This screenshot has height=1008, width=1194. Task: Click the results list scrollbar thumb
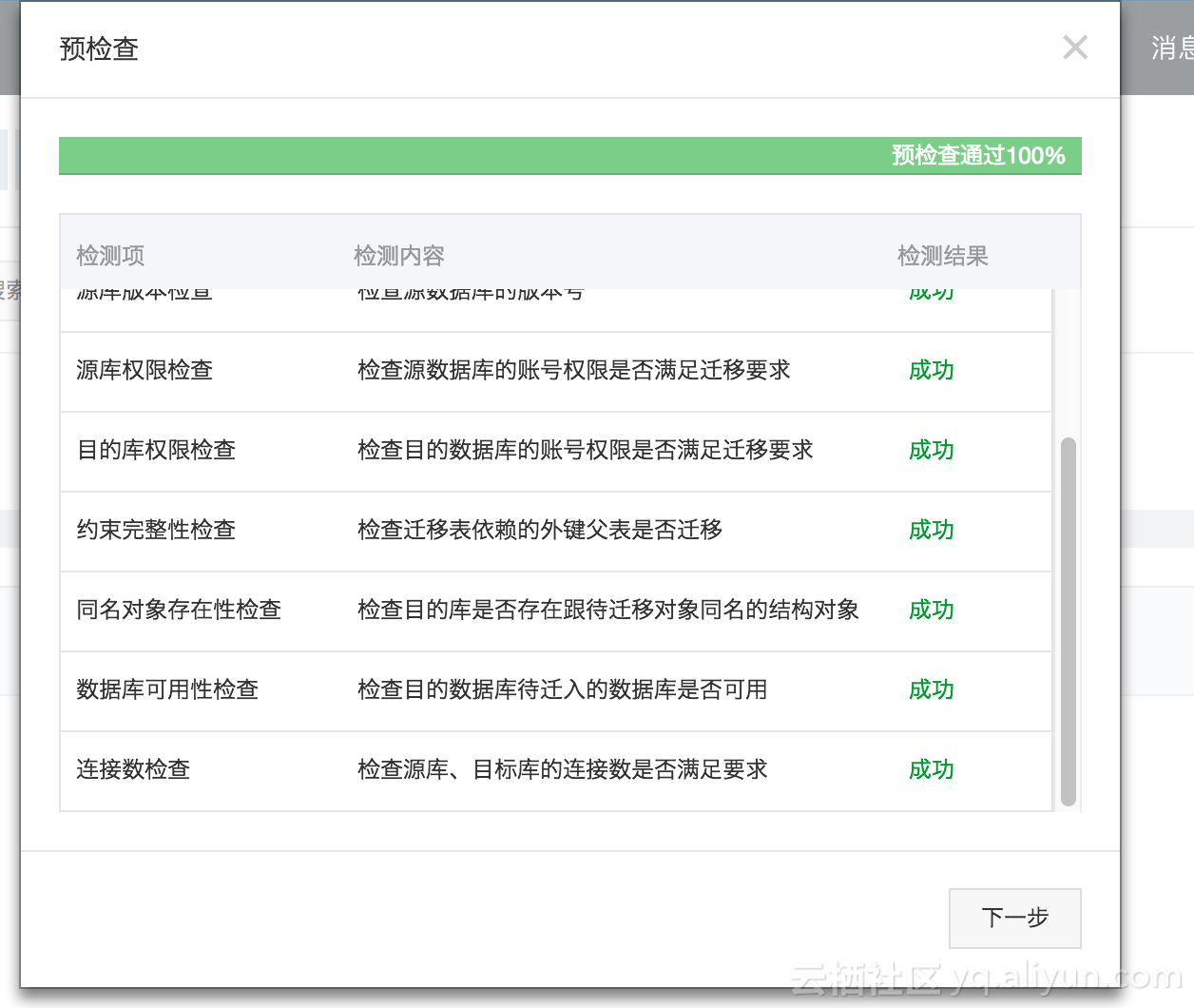[x=1069, y=622]
